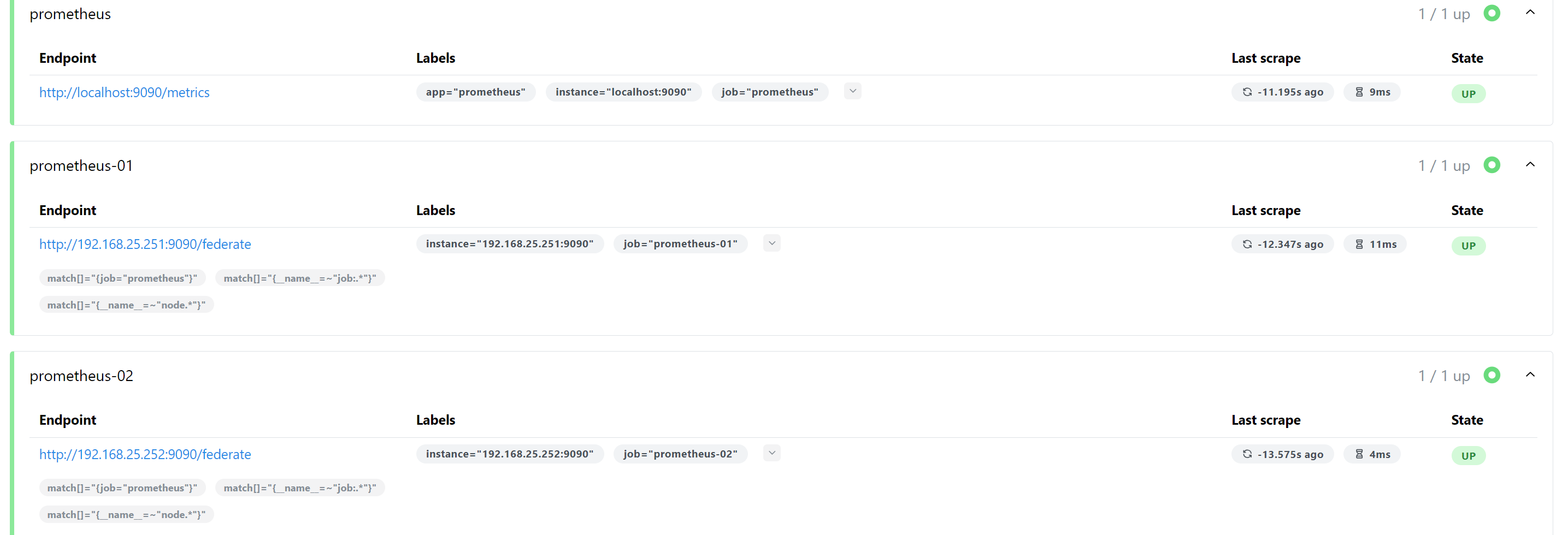Open the 192.168.25.251:9090/federate endpoint link
This screenshot has width=1568, height=535.
pos(145,245)
